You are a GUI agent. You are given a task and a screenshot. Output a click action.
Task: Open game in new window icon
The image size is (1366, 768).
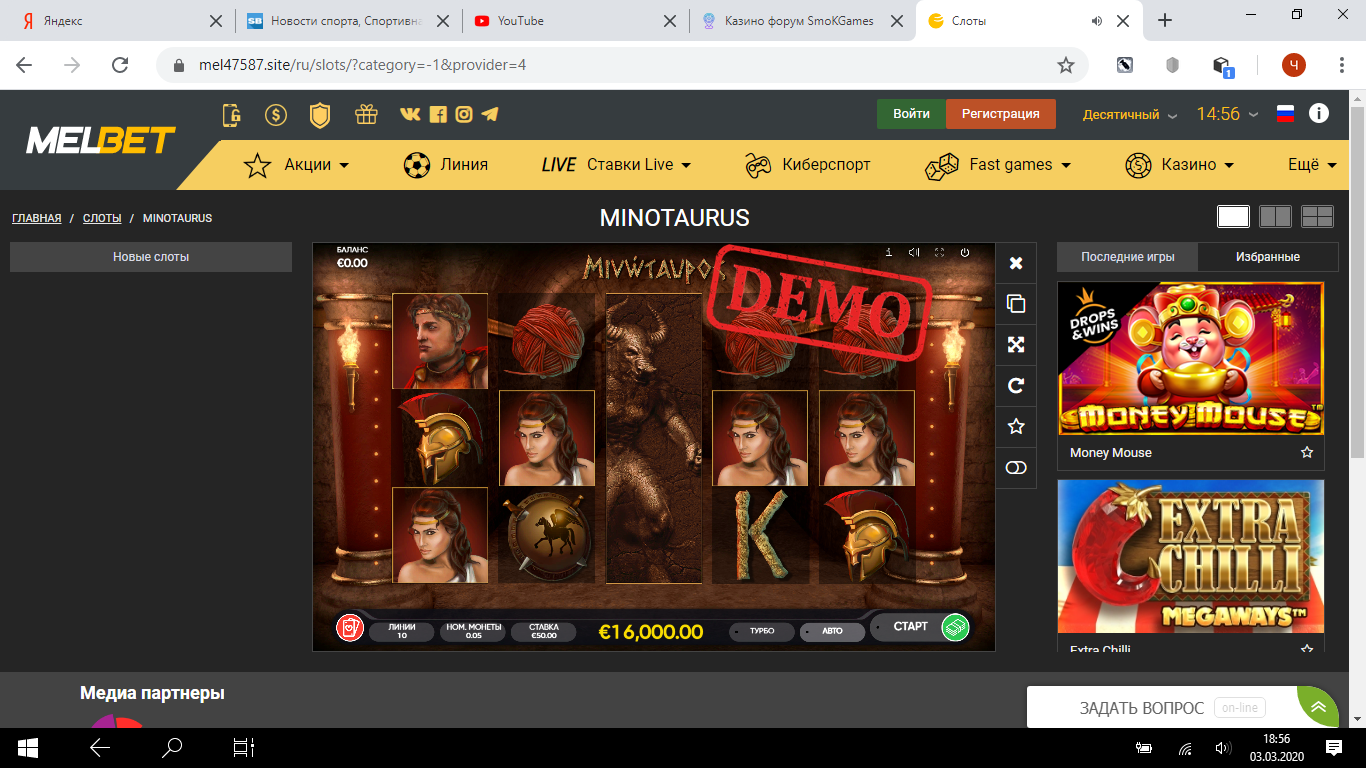tap(1016, 304)
